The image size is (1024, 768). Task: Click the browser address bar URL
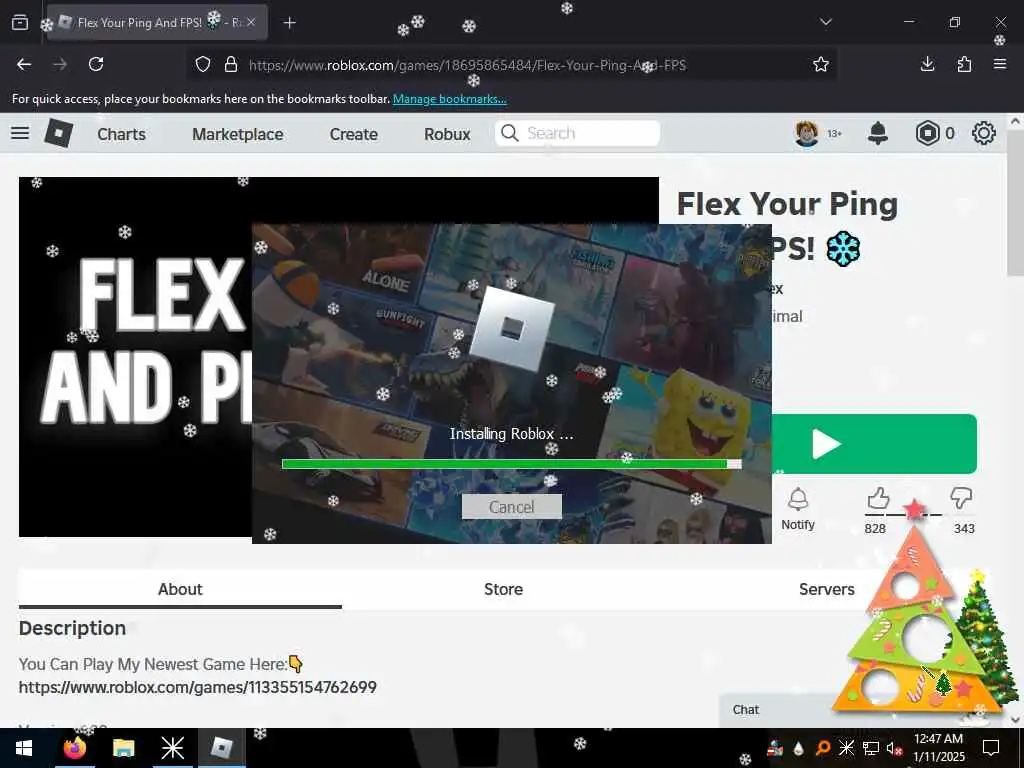467,65
